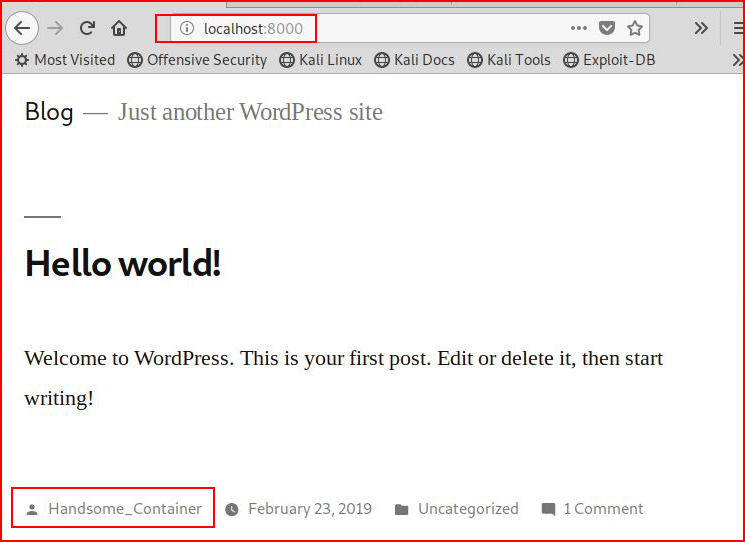Open February 23, 2019 post date
Viewport: 745px width, 542px height.
310,509
